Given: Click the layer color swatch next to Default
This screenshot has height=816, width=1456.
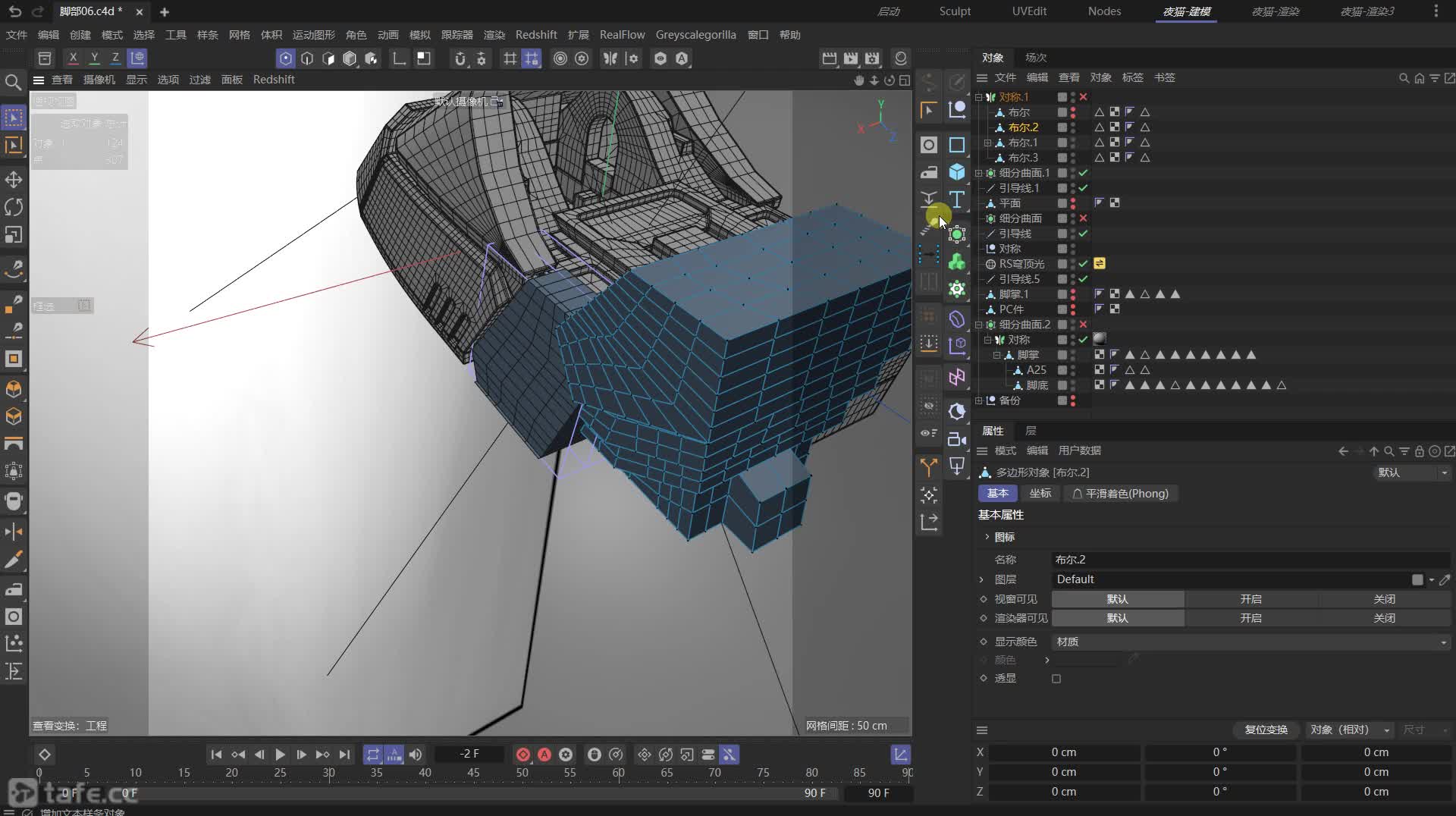Looking at the screenshot, I should pyautogui.click(x=1417, y=579).
